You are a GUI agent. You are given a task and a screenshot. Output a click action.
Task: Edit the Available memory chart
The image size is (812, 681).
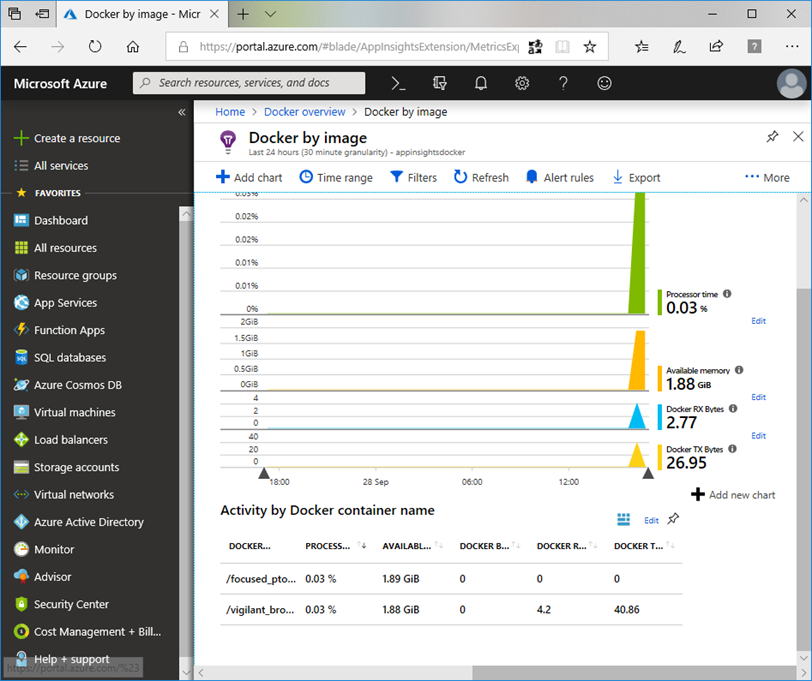pos(758,397)
